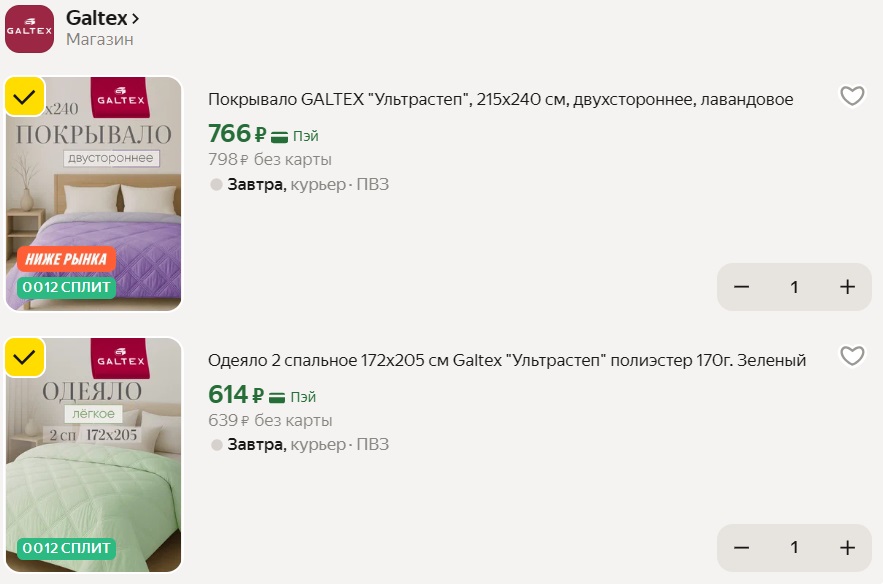Open the Galtex store via its chevron
This screenshot has width=883, height=584.
point(135,18)
